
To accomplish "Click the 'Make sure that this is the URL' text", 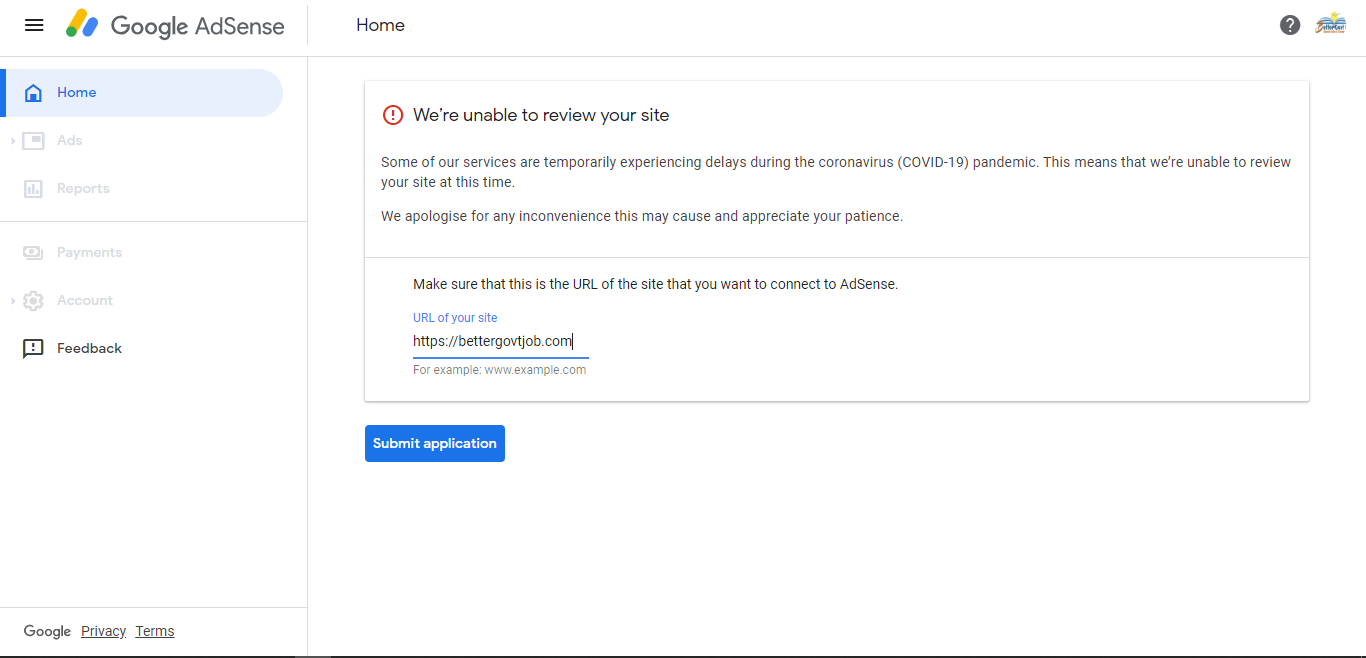I will (x=656, y=284).
